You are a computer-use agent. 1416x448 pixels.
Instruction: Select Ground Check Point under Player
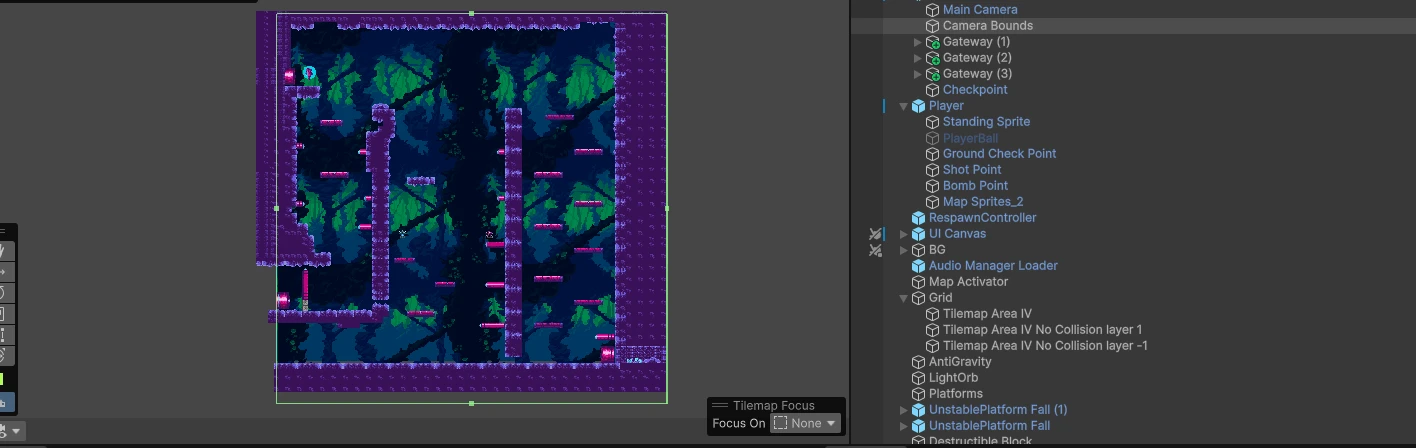998,154
